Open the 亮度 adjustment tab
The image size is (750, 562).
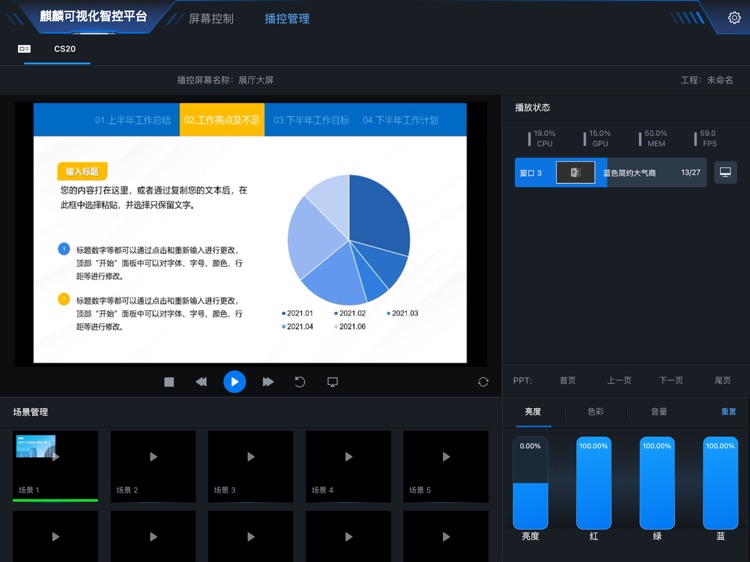(532, 411)
